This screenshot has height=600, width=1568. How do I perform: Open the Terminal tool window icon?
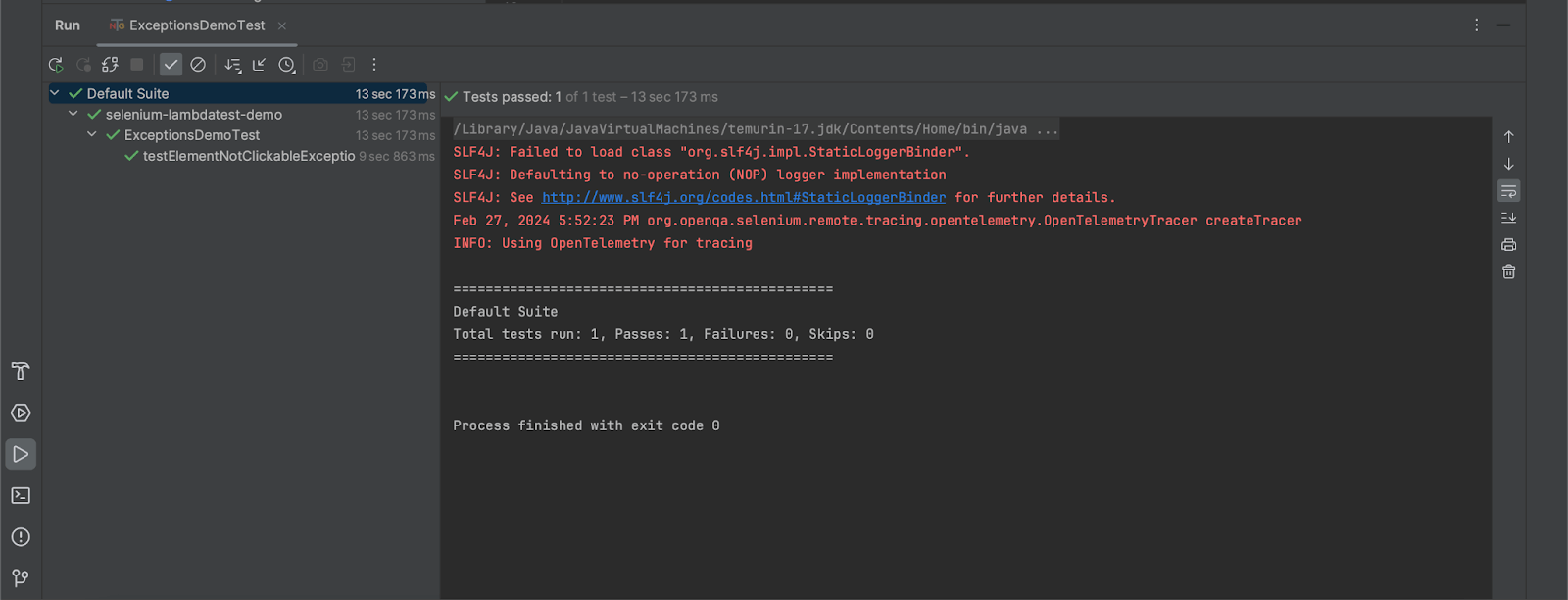click(21, 496)
